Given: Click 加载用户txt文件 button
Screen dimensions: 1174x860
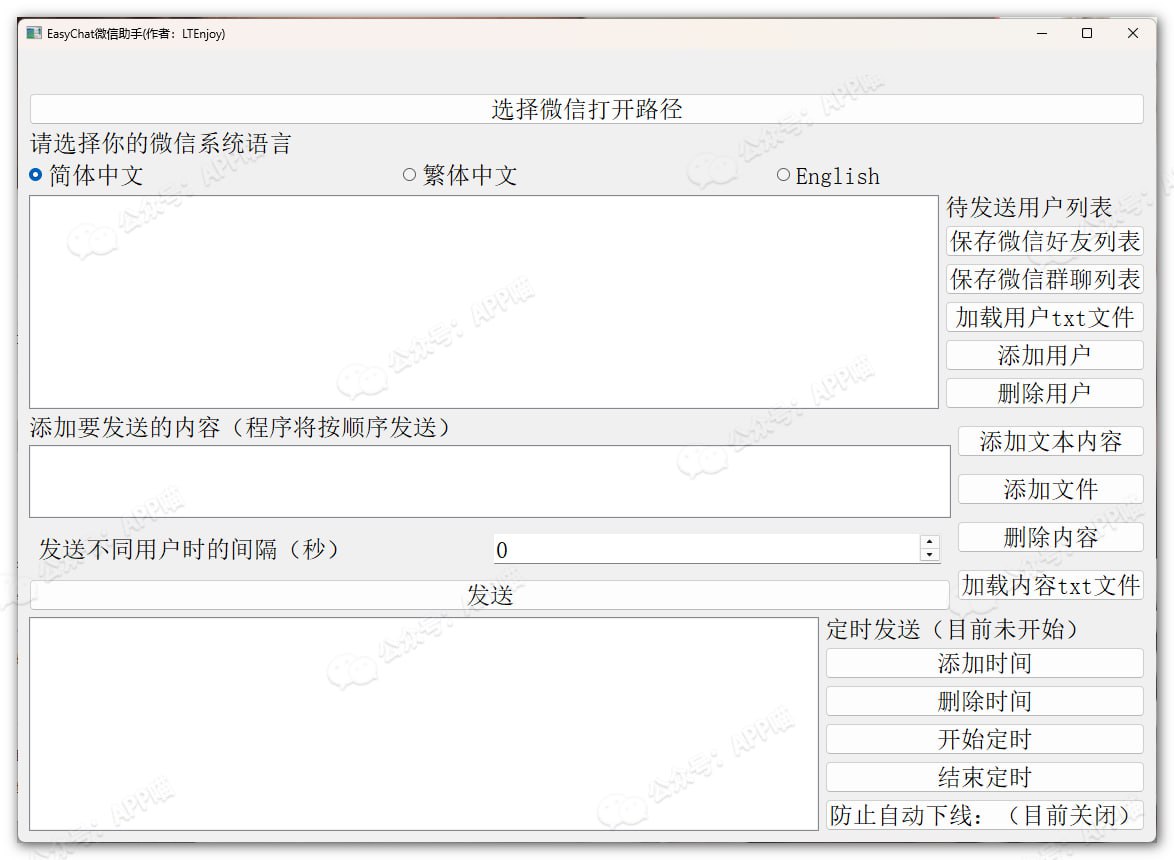Looking at the screenshot, I should 1044,317.
